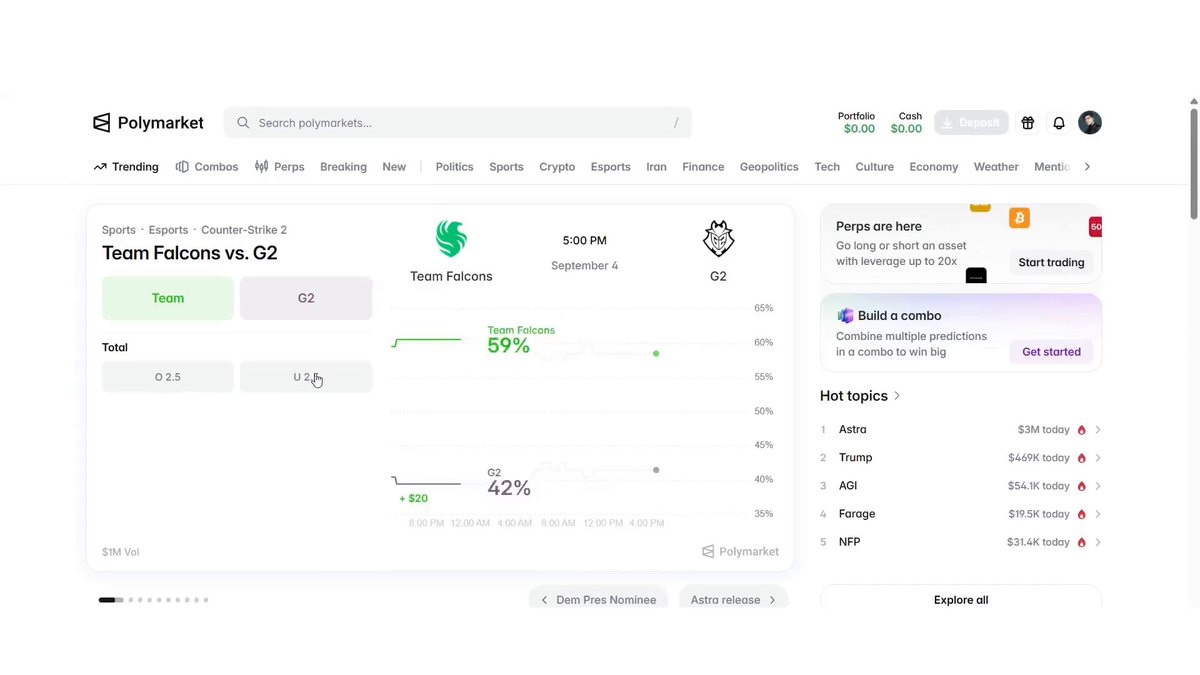Open the Geopolitics category
Screen dimensions: 1200x675
coord(769,167)
